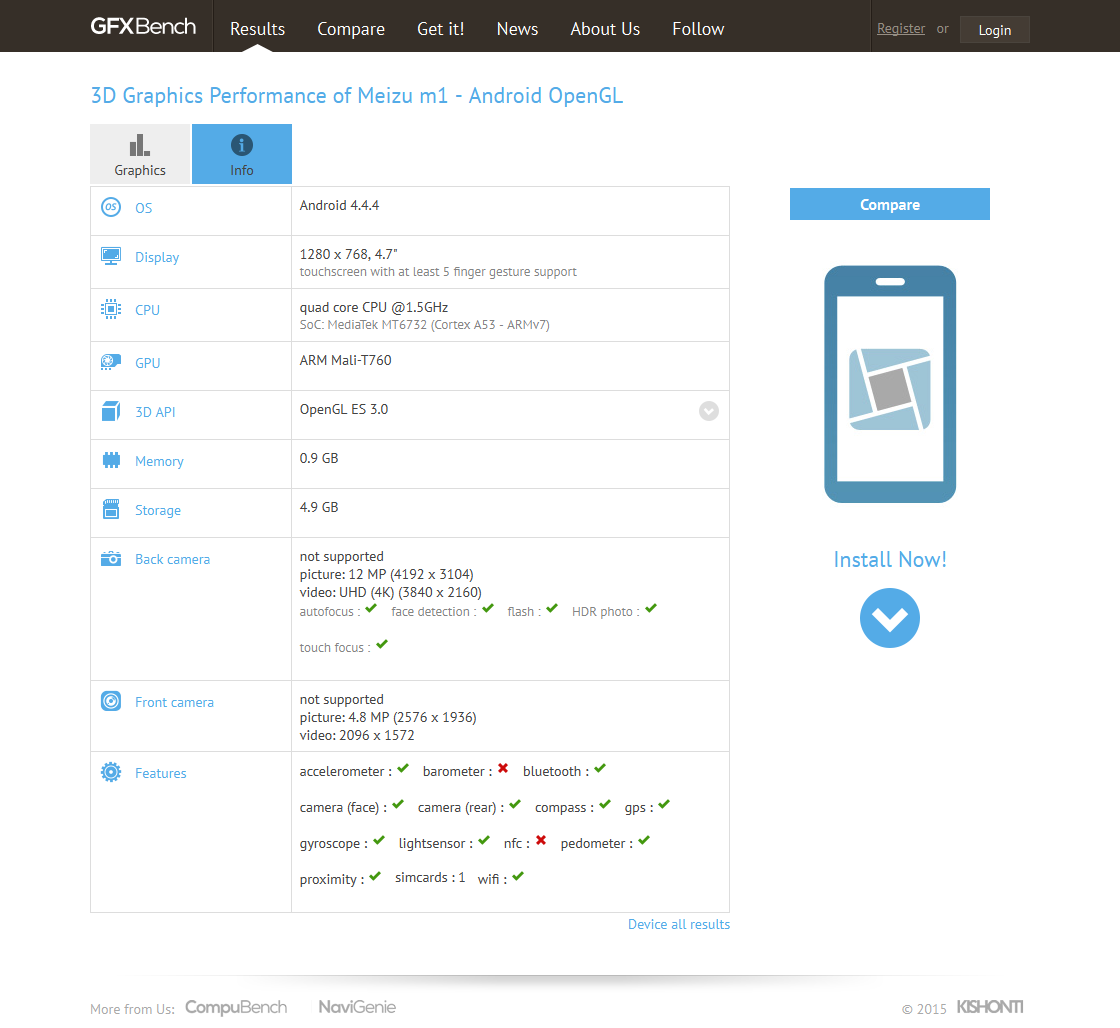Select the Info tab icon
This screenshot has height=1028, width=1120.
pos(241,145)
